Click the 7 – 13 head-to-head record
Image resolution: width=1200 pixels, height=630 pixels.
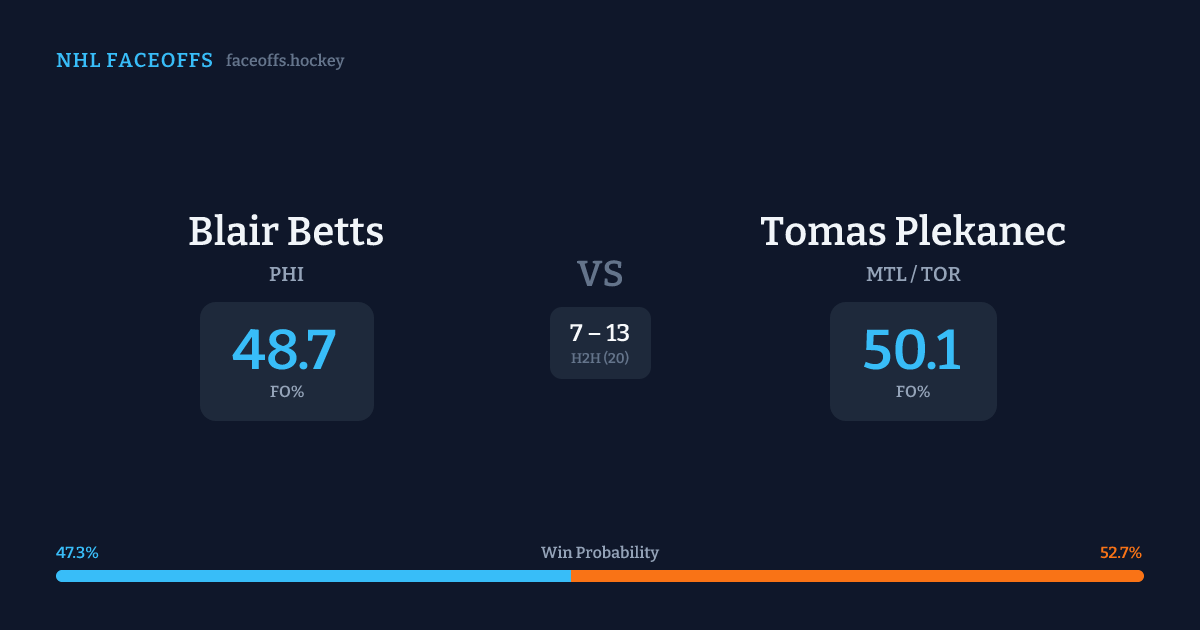(x=600, y=333)
